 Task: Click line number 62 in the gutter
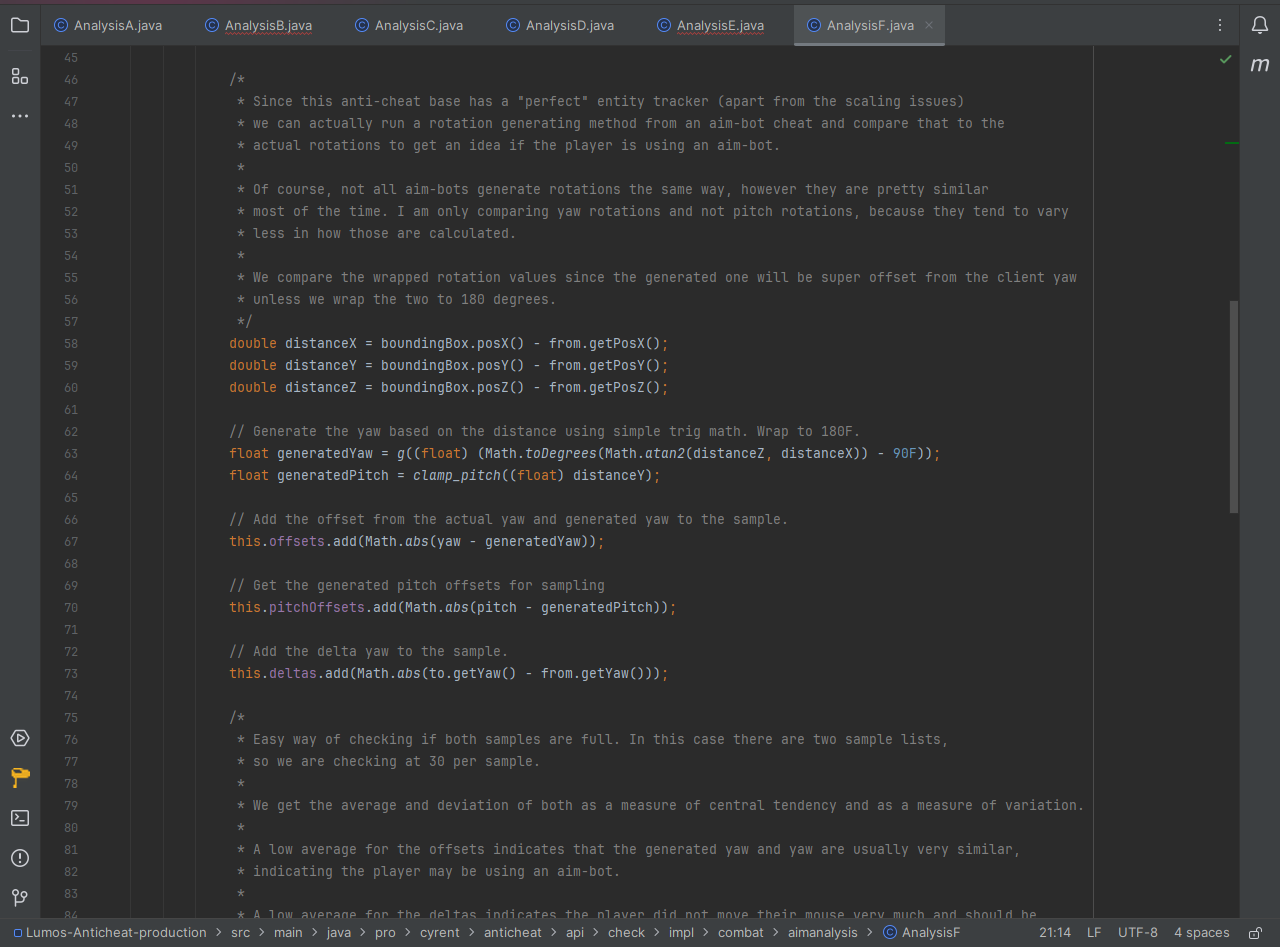tap(70, 431)
